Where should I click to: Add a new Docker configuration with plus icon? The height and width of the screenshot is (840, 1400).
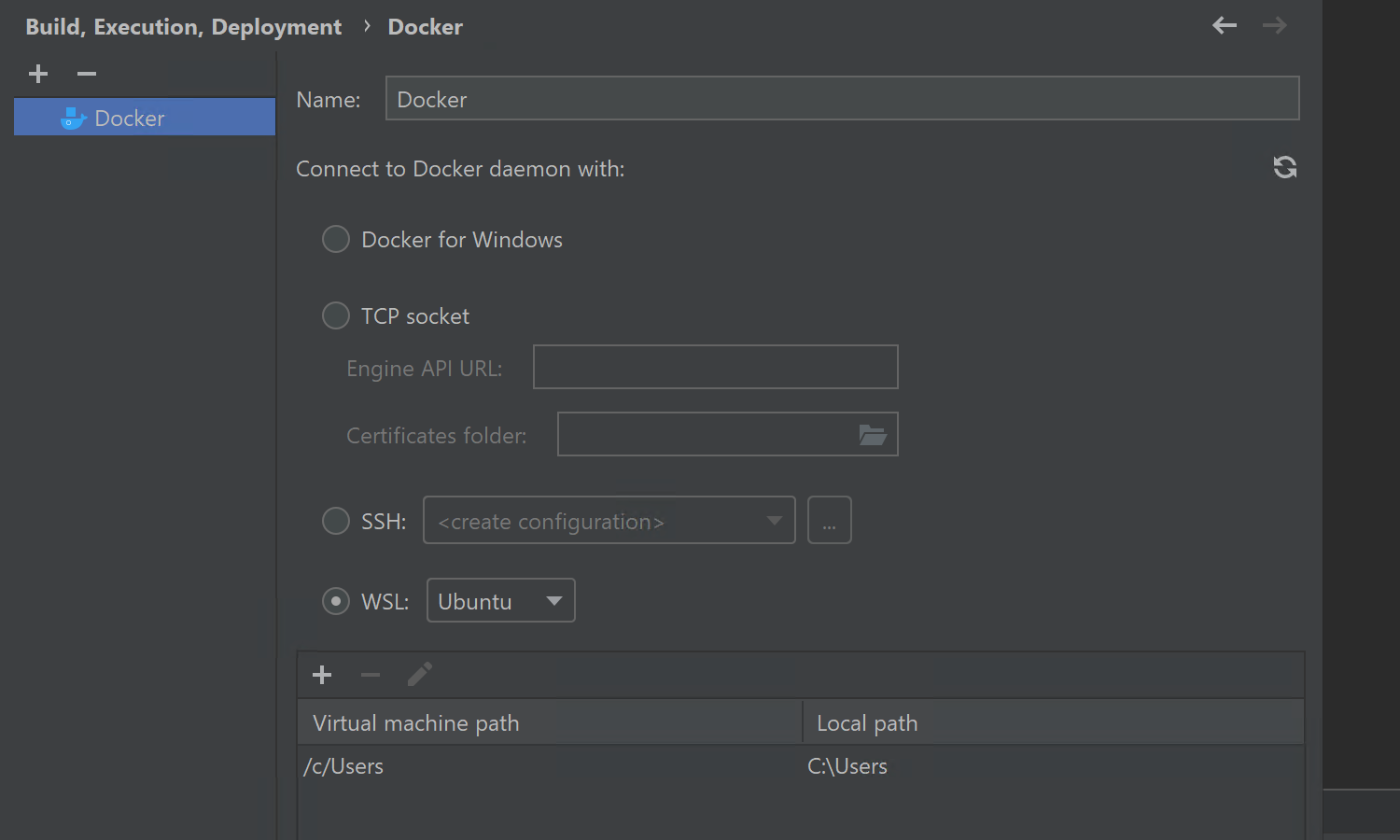[x=38, y=74]
